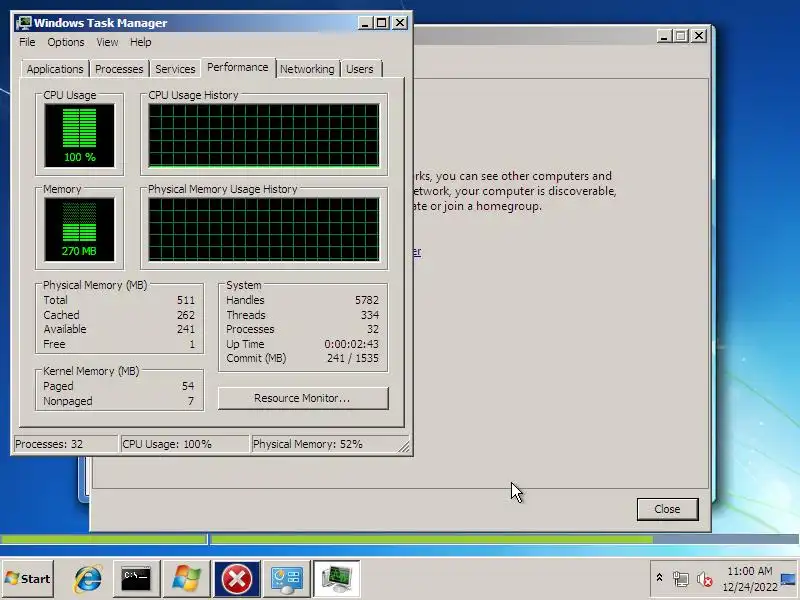
Task: Close the background dialog with X
Action: pos(698,36)
